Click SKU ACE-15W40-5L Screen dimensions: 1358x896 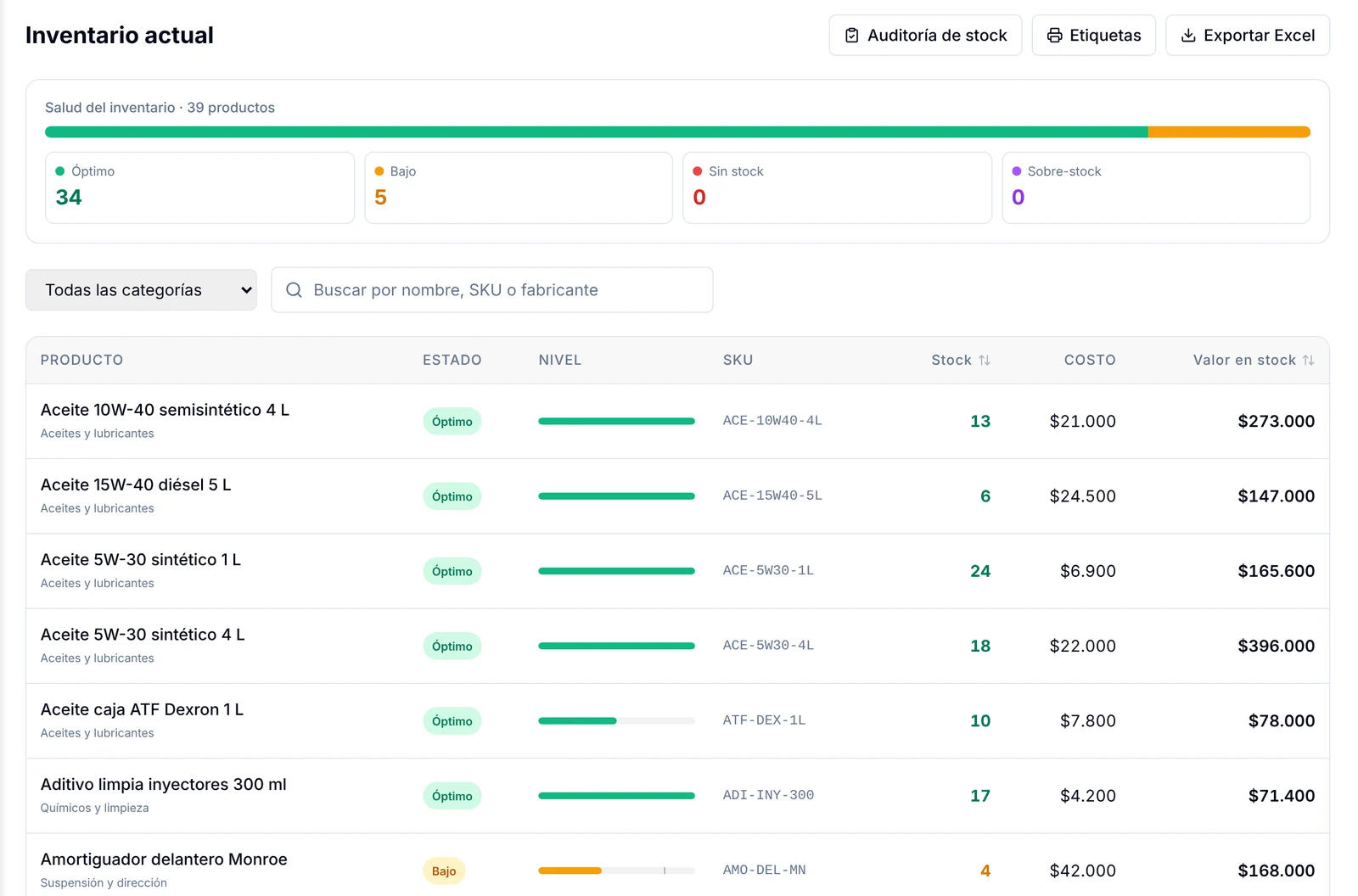pyautogui.click(x=772, y=496)
